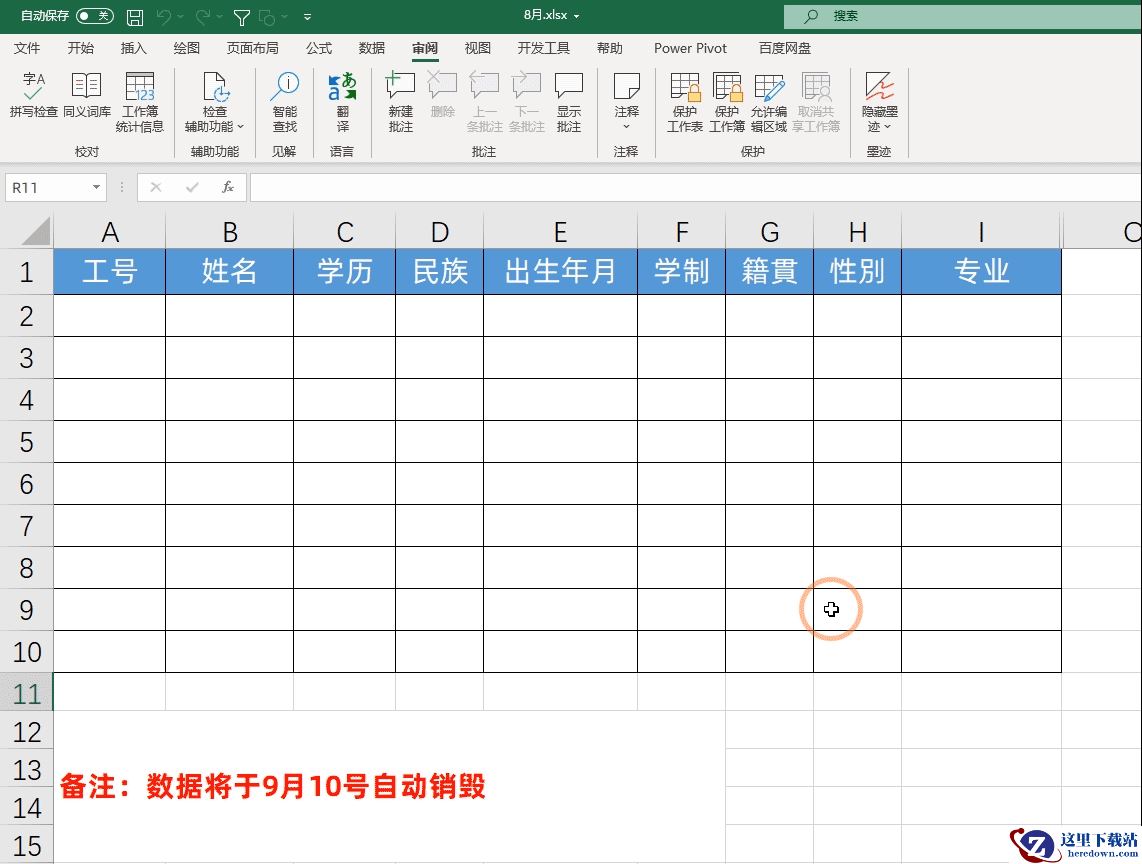Open the 注释 notes menu
Screen dimensions: 1142x864
coord(626,102)
